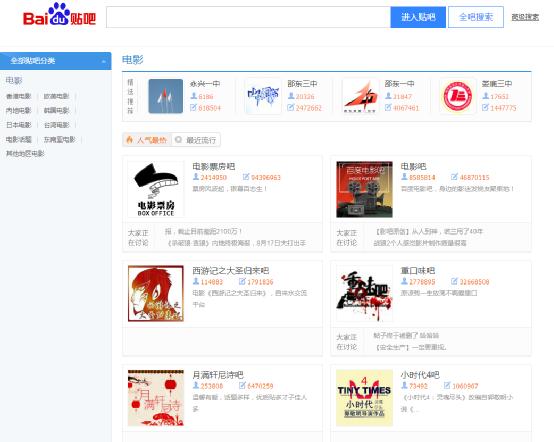Select 欧美电影 category
554x442 pixels.
tap(56, 96)
